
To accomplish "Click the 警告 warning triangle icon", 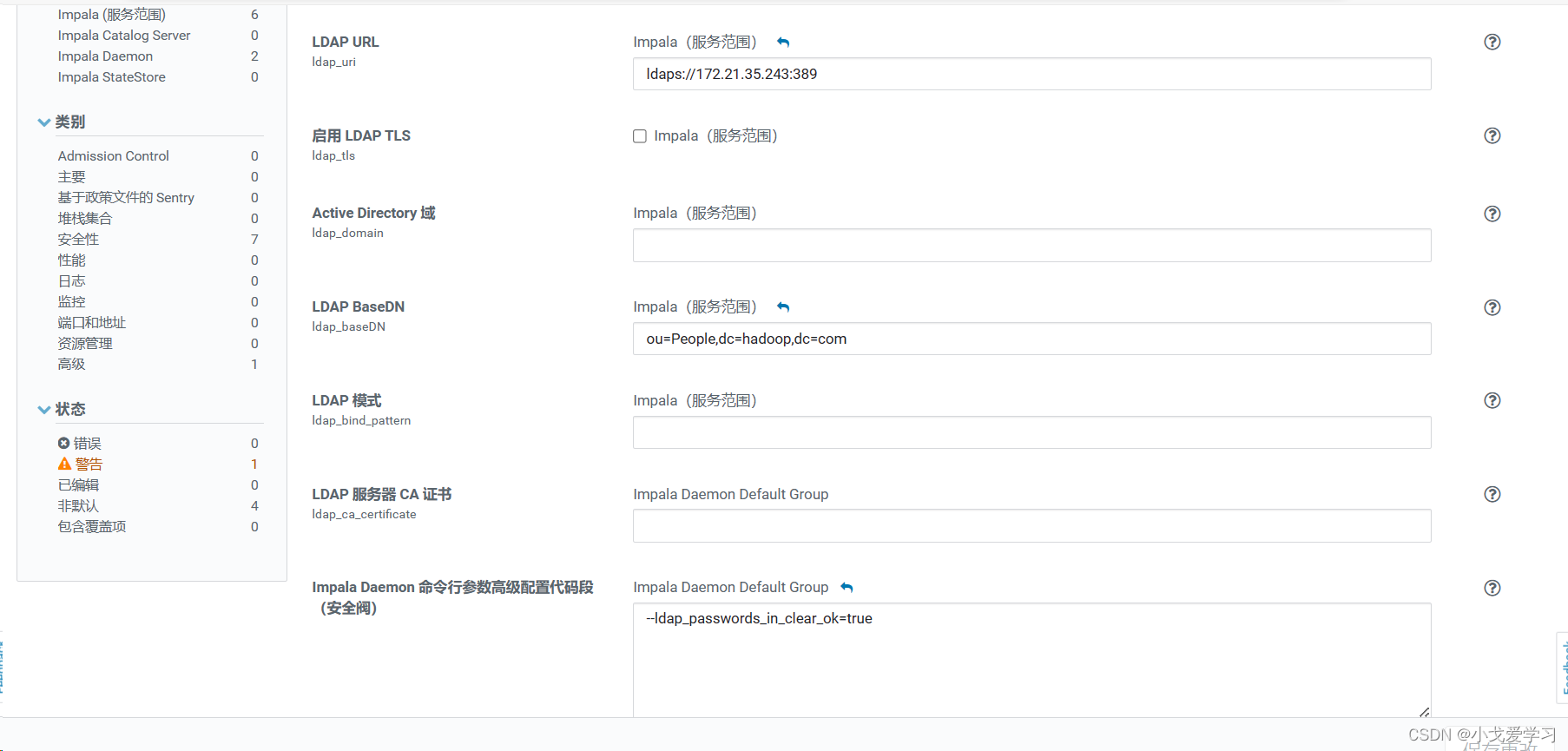I will [64, 464].
